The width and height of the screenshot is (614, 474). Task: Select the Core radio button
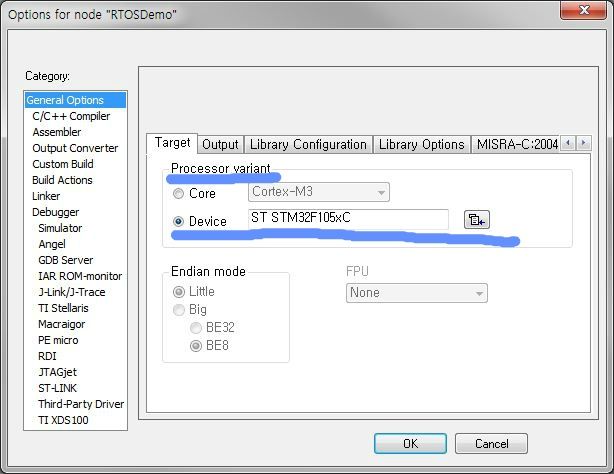click(179, 194)
